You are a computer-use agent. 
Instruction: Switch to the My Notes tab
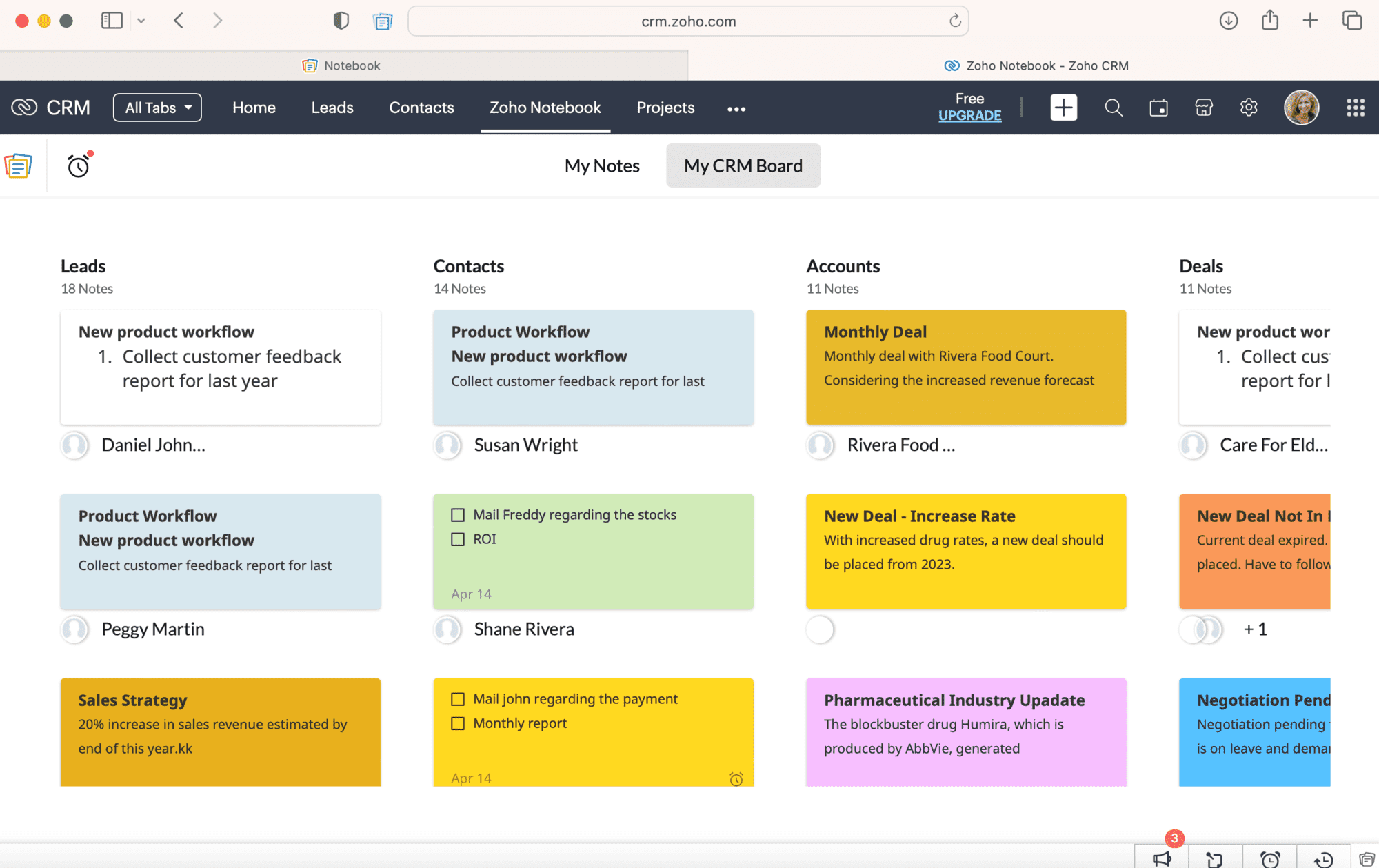602,165
